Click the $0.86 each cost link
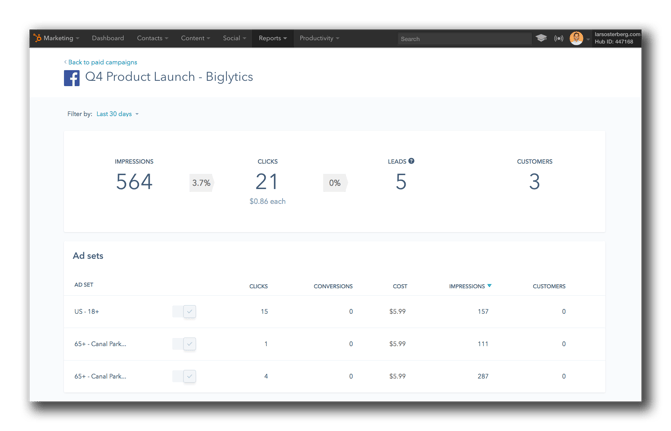The width and height of the screenshot is (671, 431). click(267, 201)
